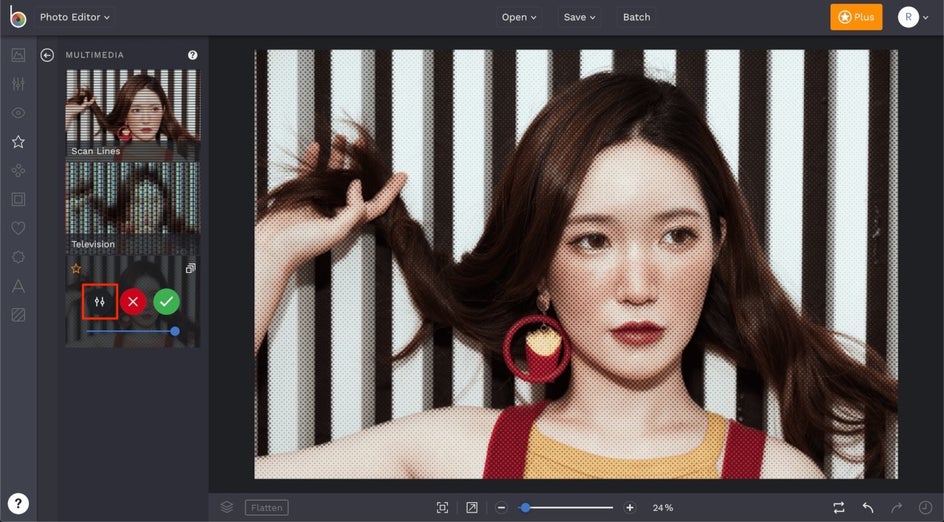This screenshot has width=944, height=522.
Task: Open effect settings sliders icon
Action: (x=100, y=302)
